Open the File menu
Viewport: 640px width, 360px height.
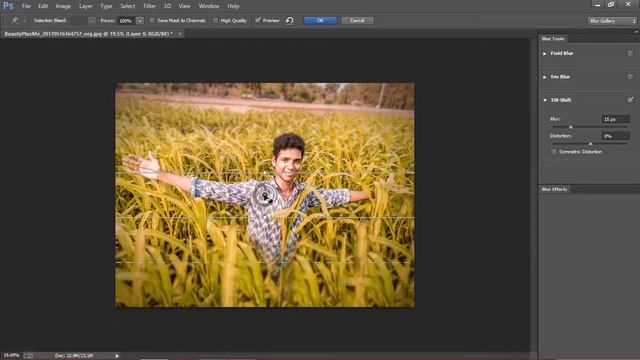click(x=26, y=6)
